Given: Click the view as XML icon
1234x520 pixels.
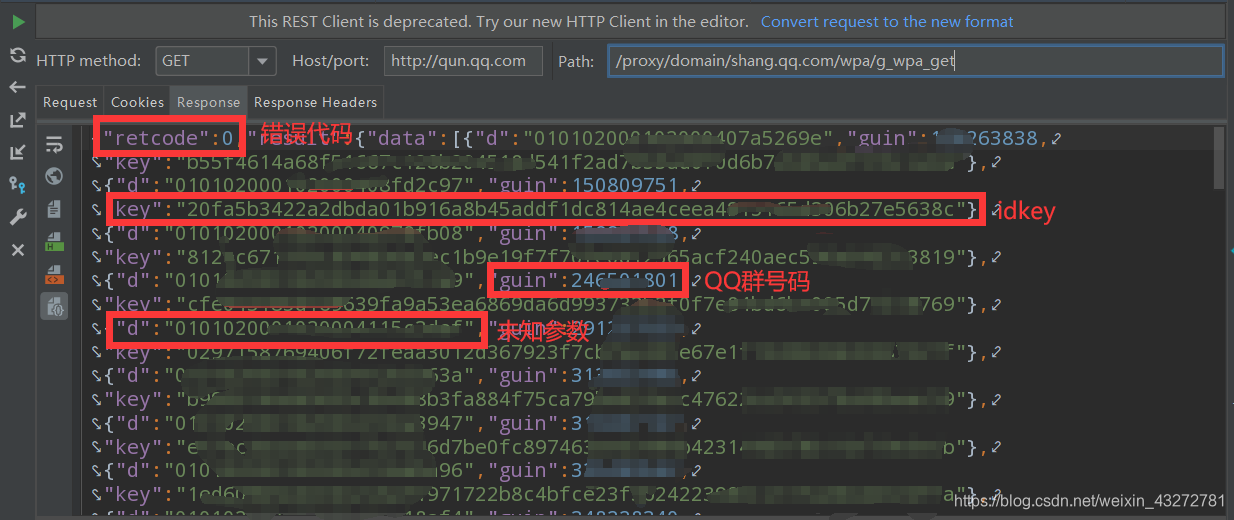Looking at the screenshot, I should click(x=54, y=274).
